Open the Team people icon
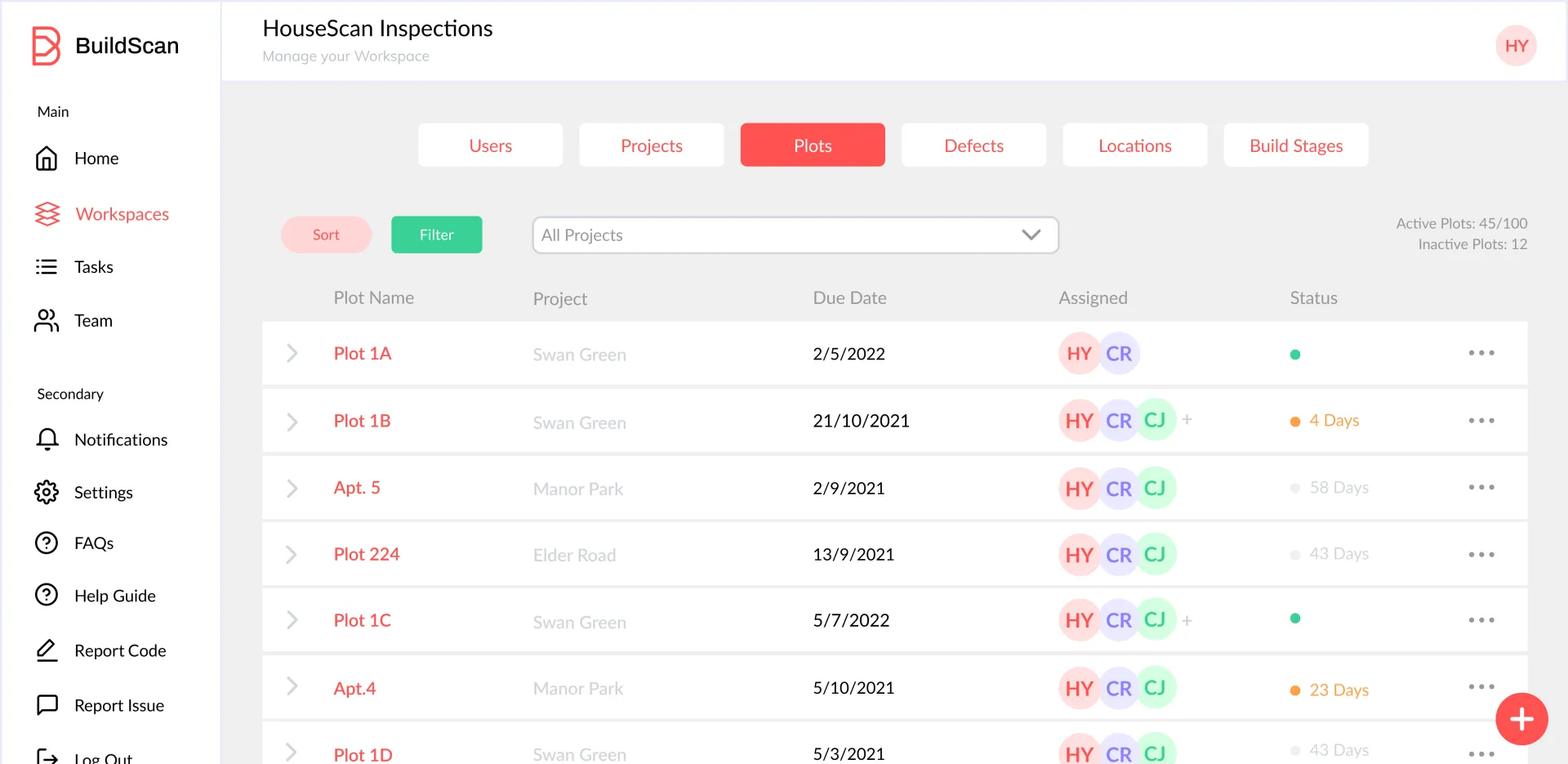The image size is (1568, 764). click(x=47, y=320)
